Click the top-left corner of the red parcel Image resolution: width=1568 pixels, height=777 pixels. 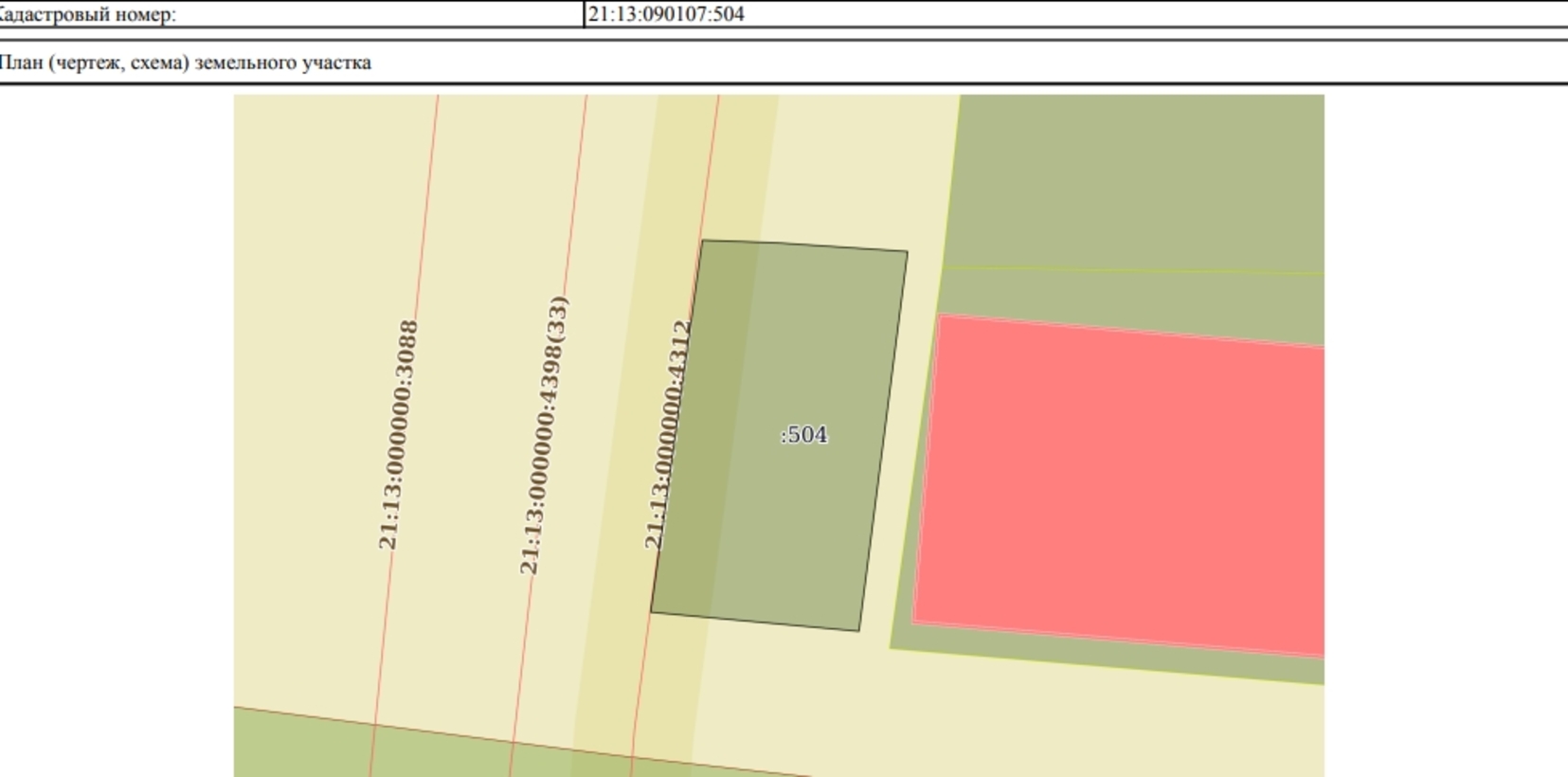click(x=939, y=316)
